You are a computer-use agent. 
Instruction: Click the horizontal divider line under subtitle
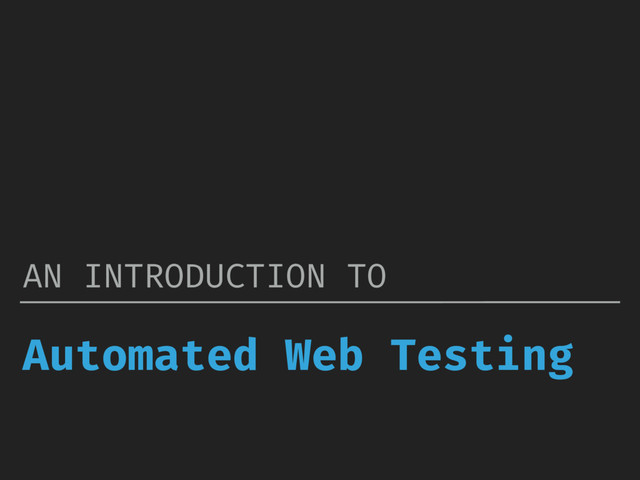click(x=320, y=302)
